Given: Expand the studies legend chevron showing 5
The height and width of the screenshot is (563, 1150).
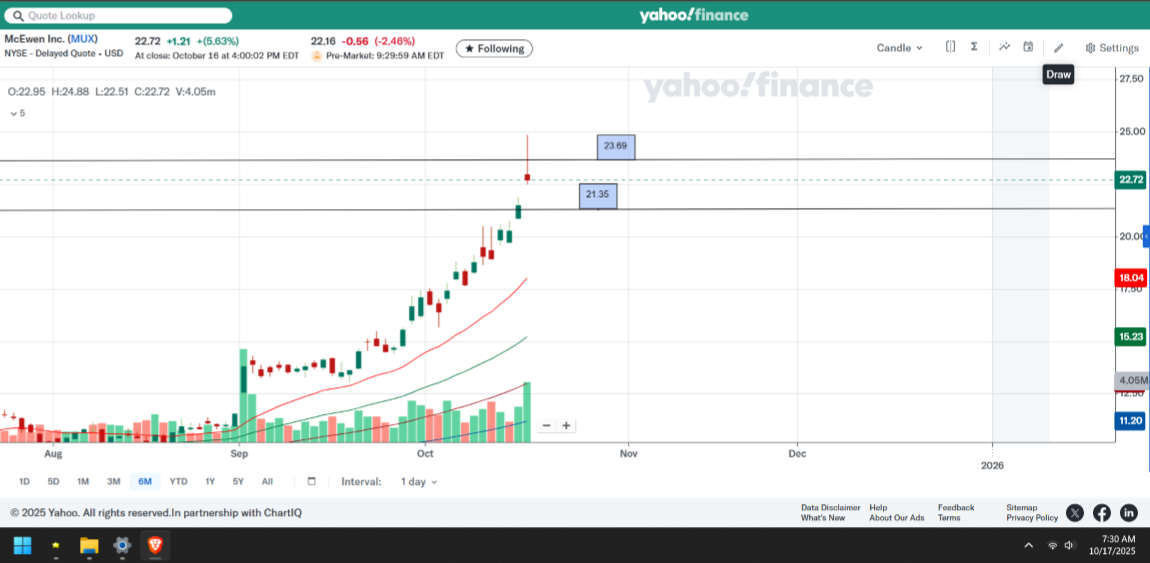Looking at the screenshot, I should (17, 113).
